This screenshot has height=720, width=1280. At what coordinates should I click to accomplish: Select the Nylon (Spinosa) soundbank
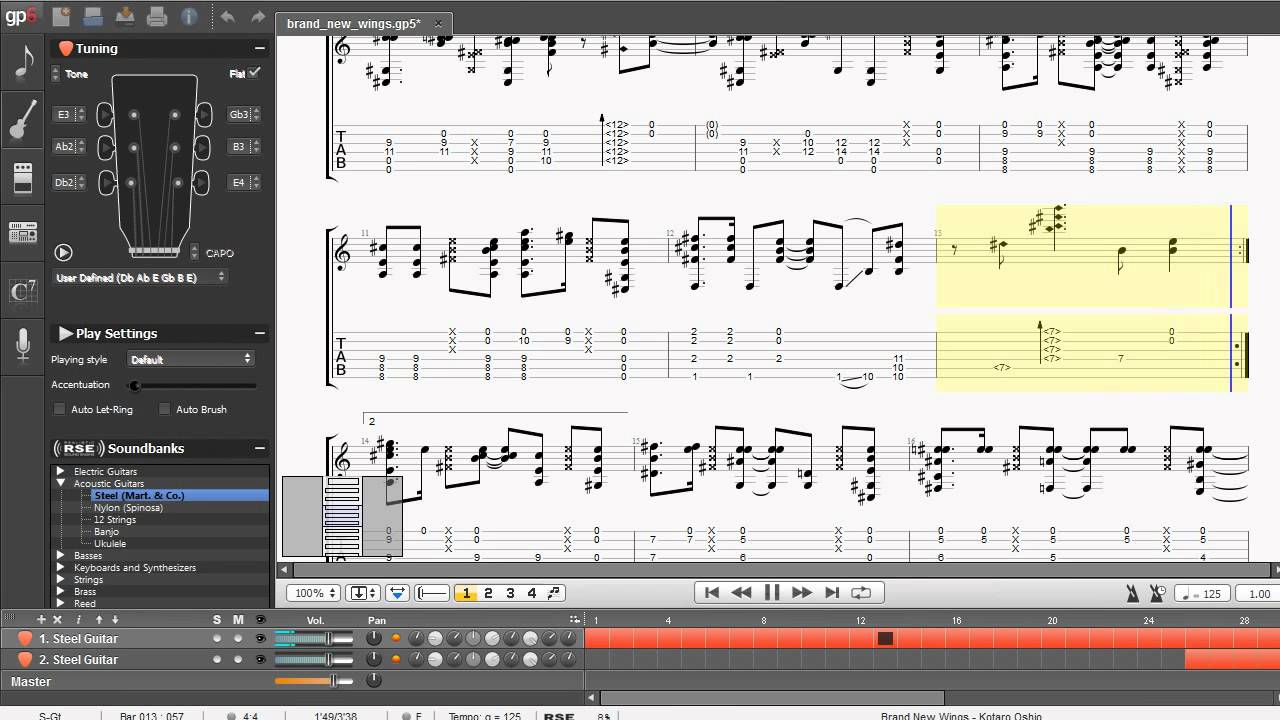(x=128, y=507)
